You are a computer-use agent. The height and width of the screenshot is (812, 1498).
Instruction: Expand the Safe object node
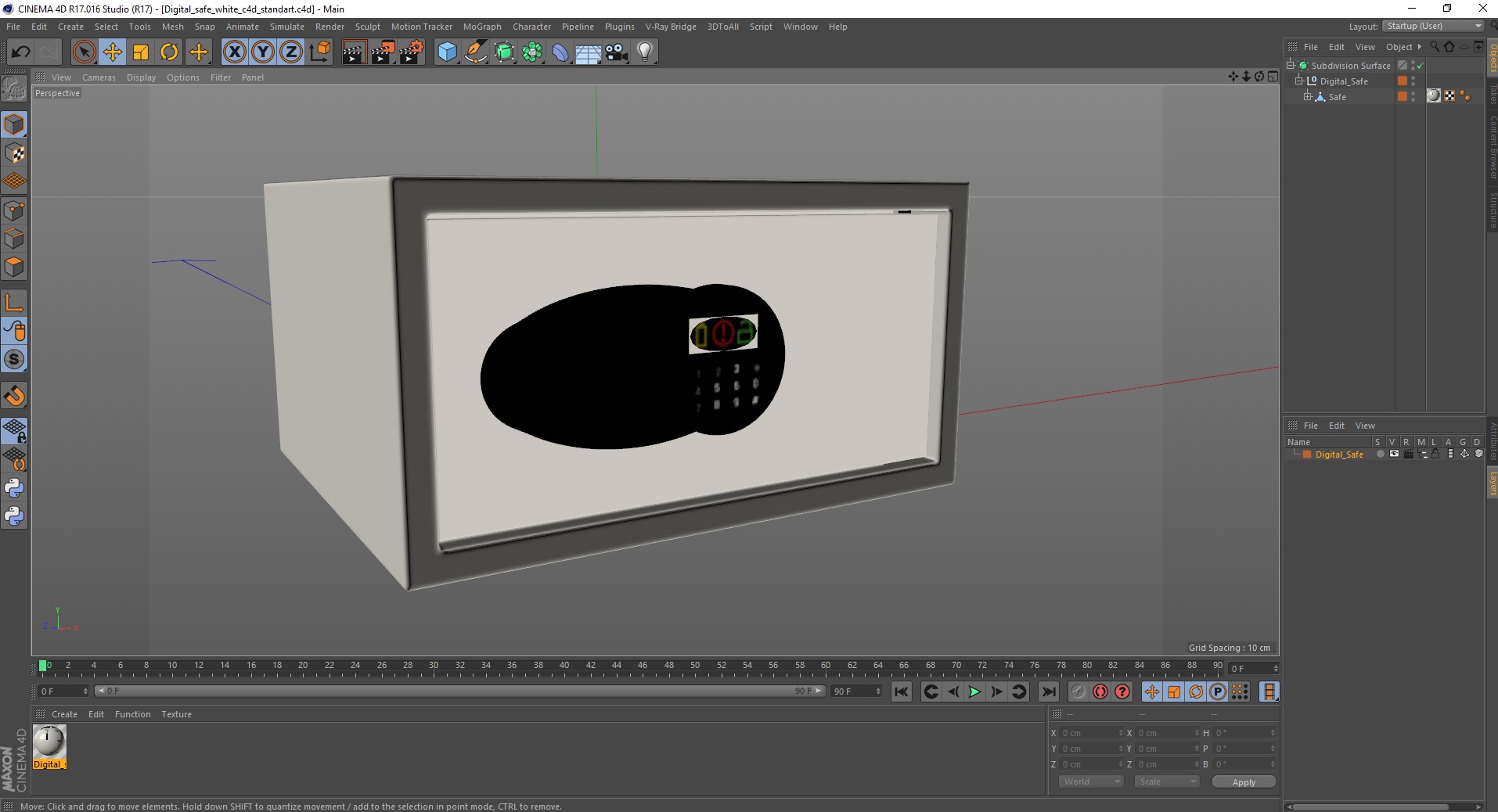coord(1307,96)
